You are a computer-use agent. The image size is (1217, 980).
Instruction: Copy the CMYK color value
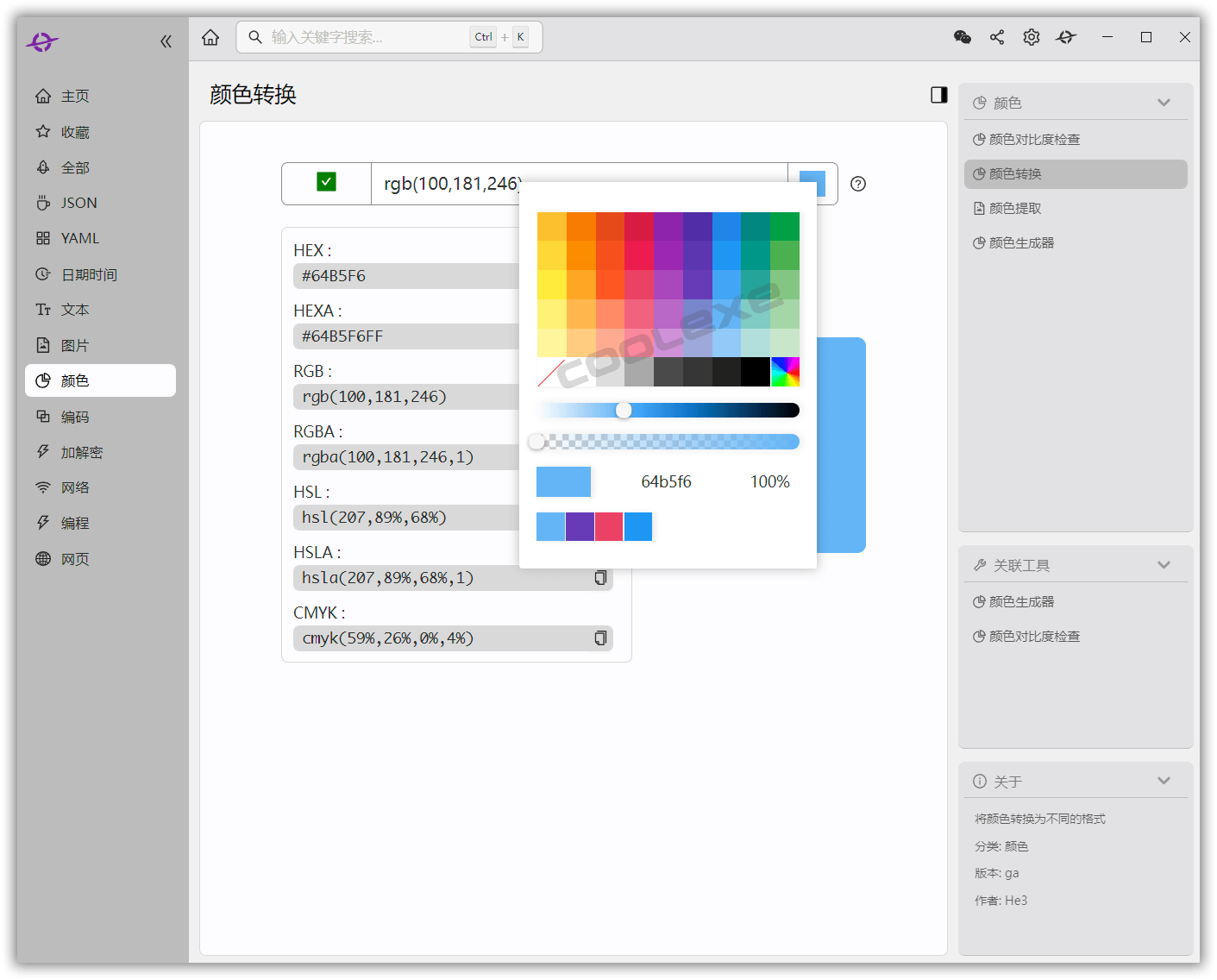click(x=600, y=638)
